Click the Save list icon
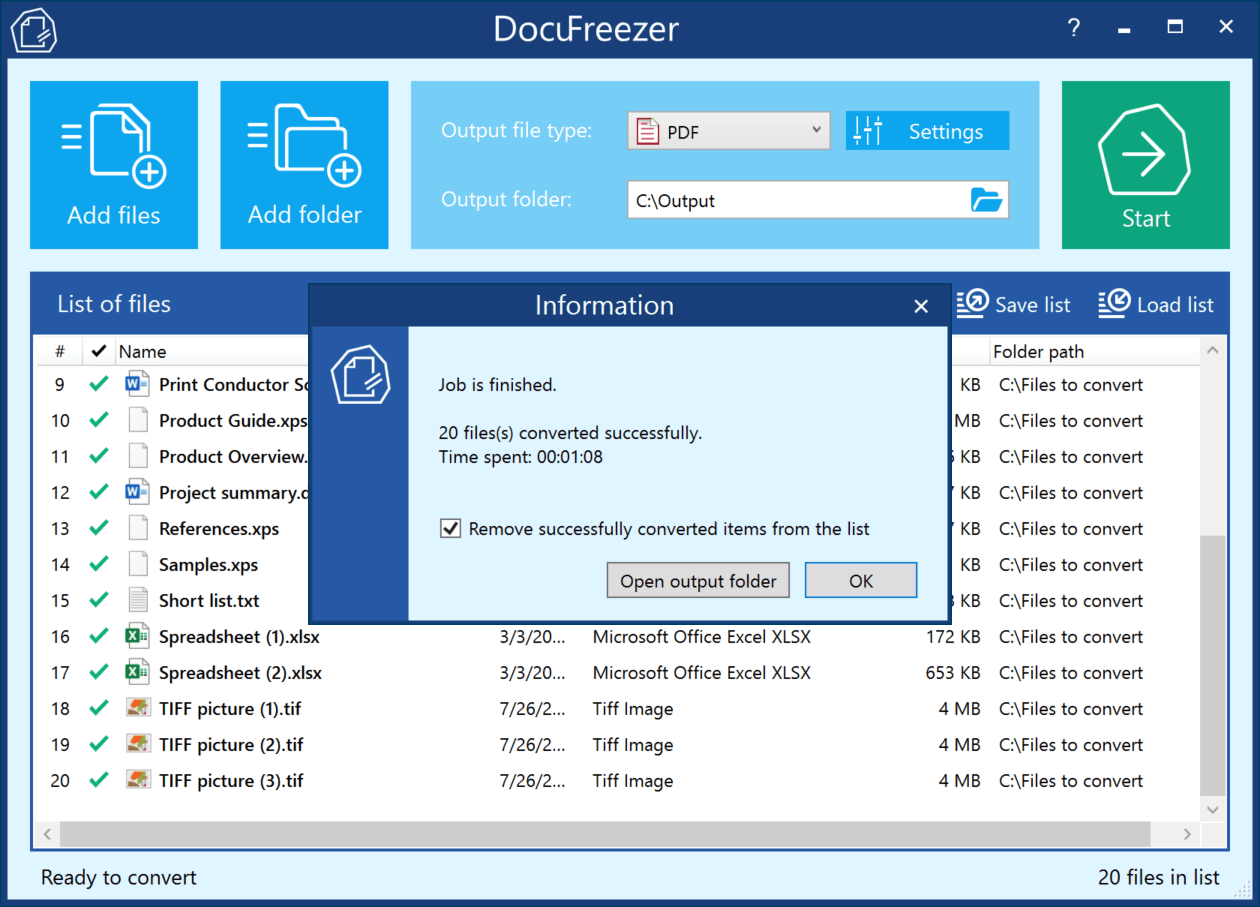The image size is (1260, 907). (972, 304)
